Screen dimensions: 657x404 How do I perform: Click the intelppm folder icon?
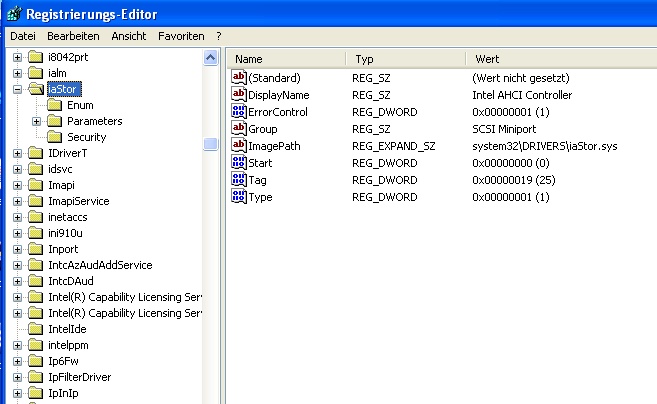click(x=36, y=345)
